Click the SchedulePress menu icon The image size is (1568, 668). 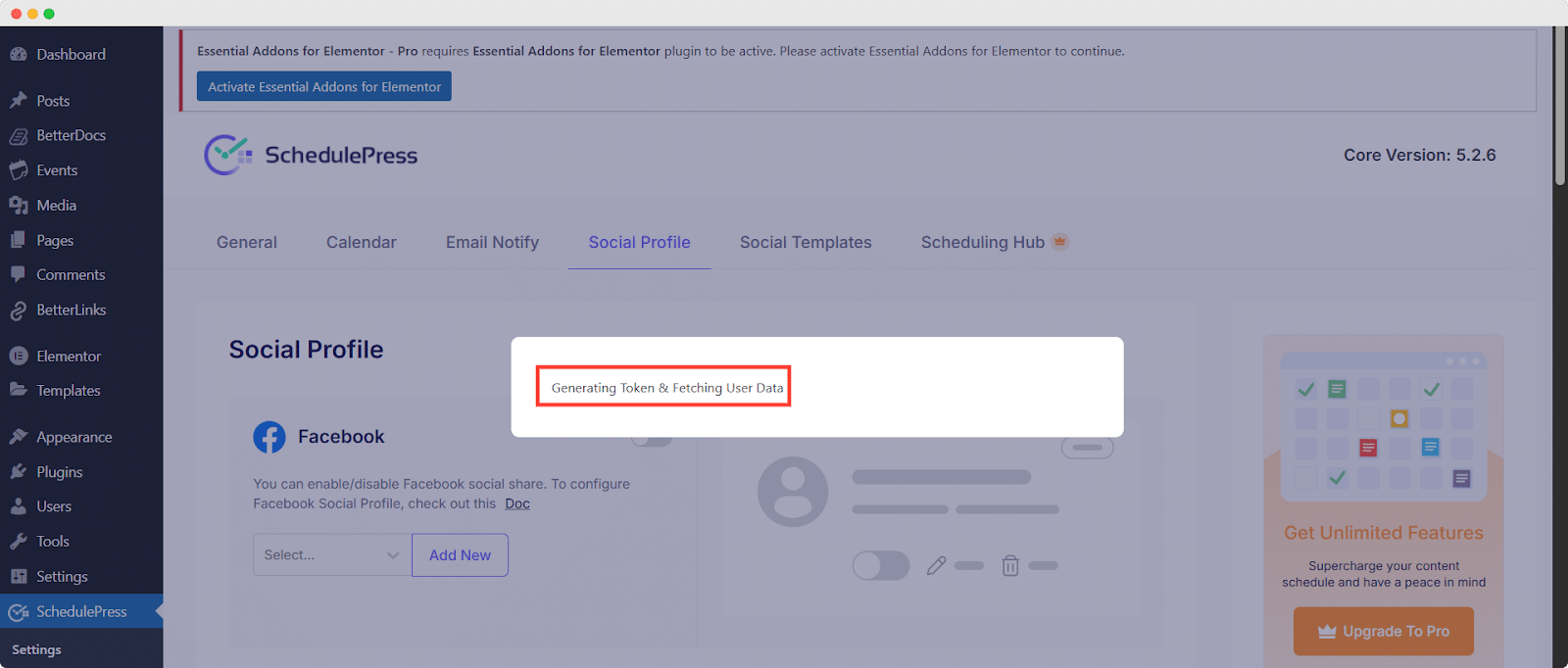click(x=18, y=612)
